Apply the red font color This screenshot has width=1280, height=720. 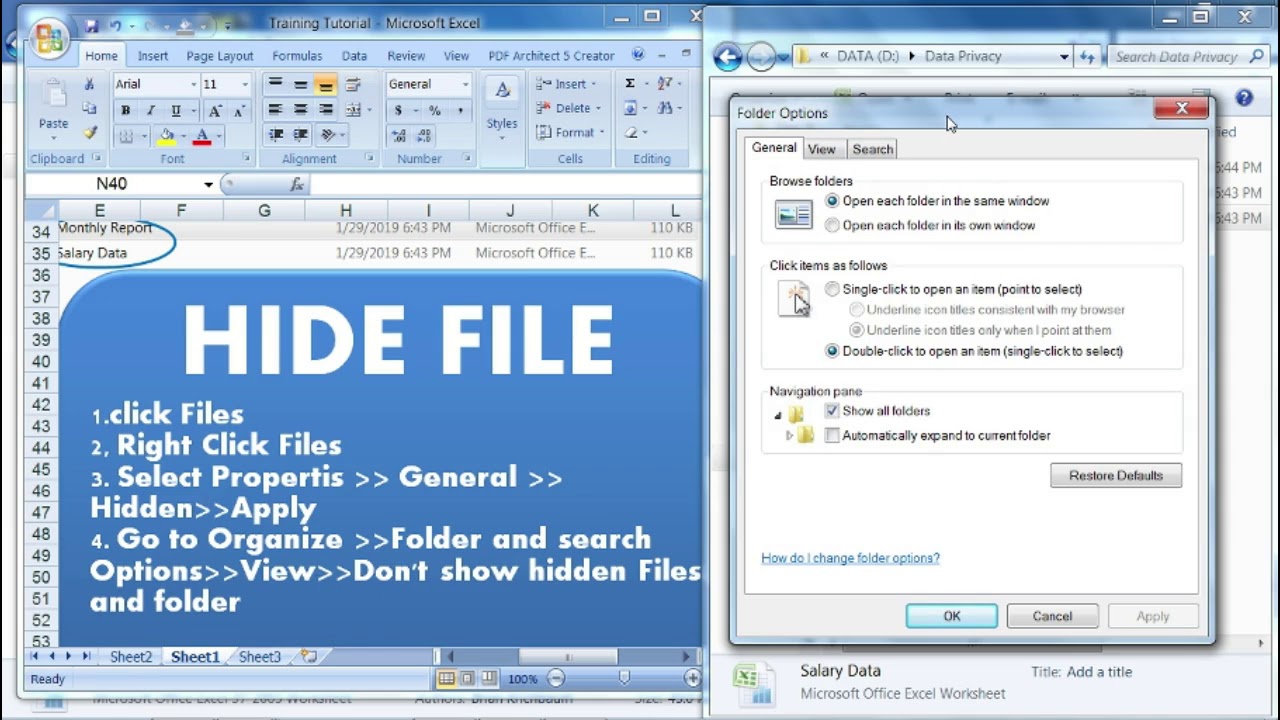click(202, 134)
